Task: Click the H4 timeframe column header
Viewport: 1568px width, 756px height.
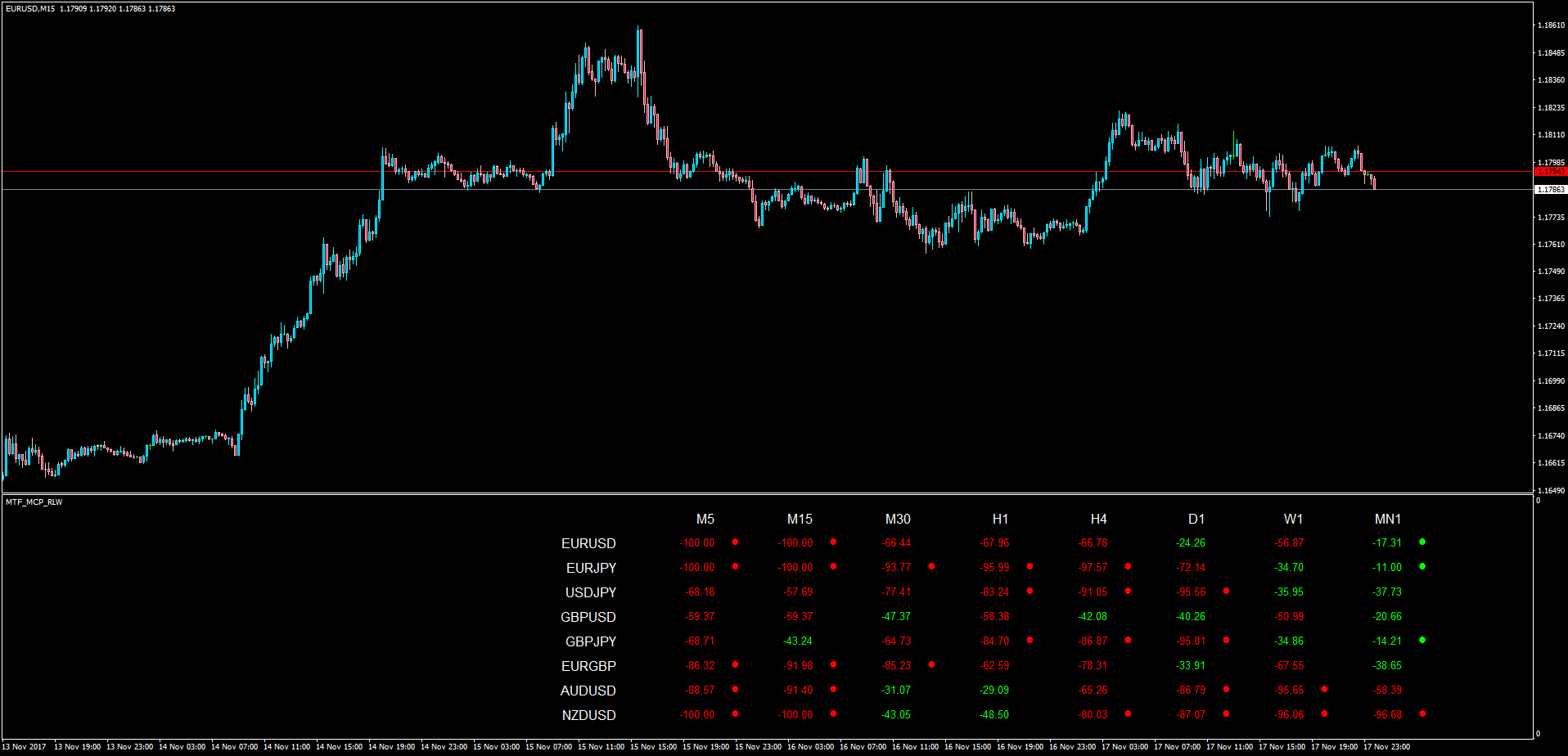Action: [1098, 519]
